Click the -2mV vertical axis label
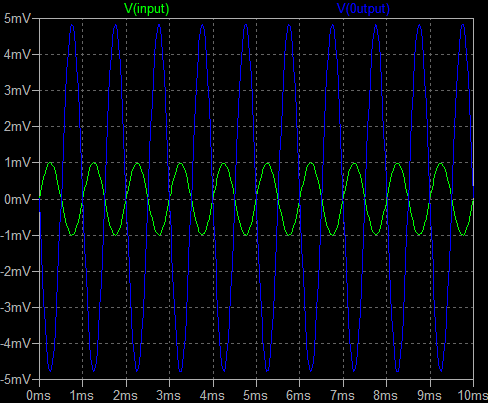The image size is (488, 403). [15, 272]
